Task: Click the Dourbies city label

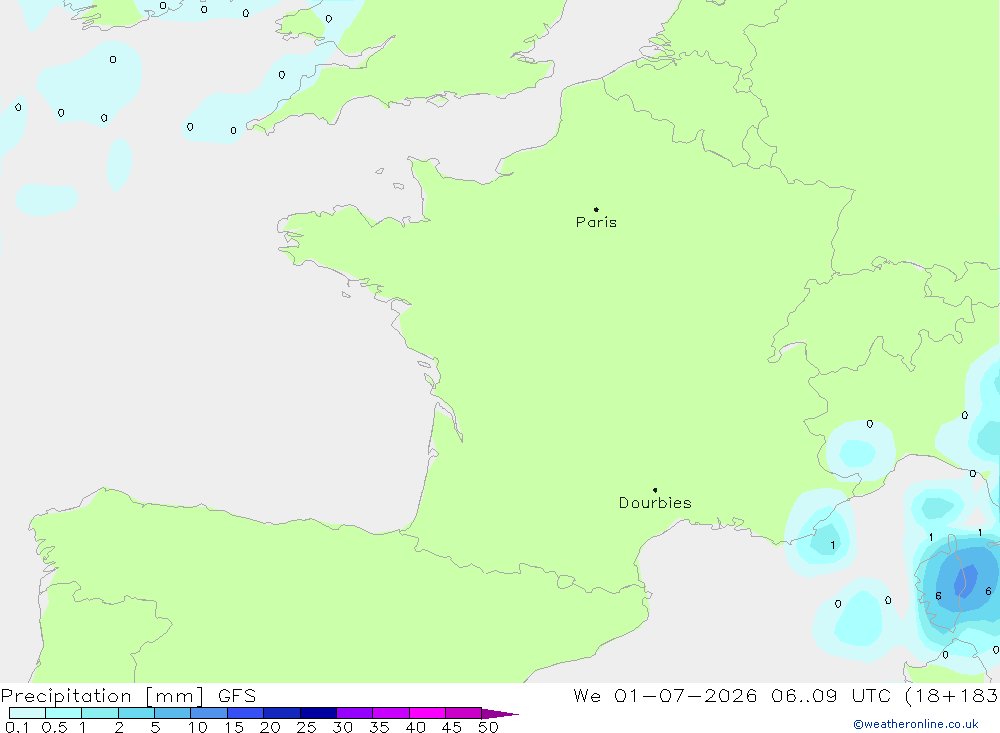Action: click(655, 503)
